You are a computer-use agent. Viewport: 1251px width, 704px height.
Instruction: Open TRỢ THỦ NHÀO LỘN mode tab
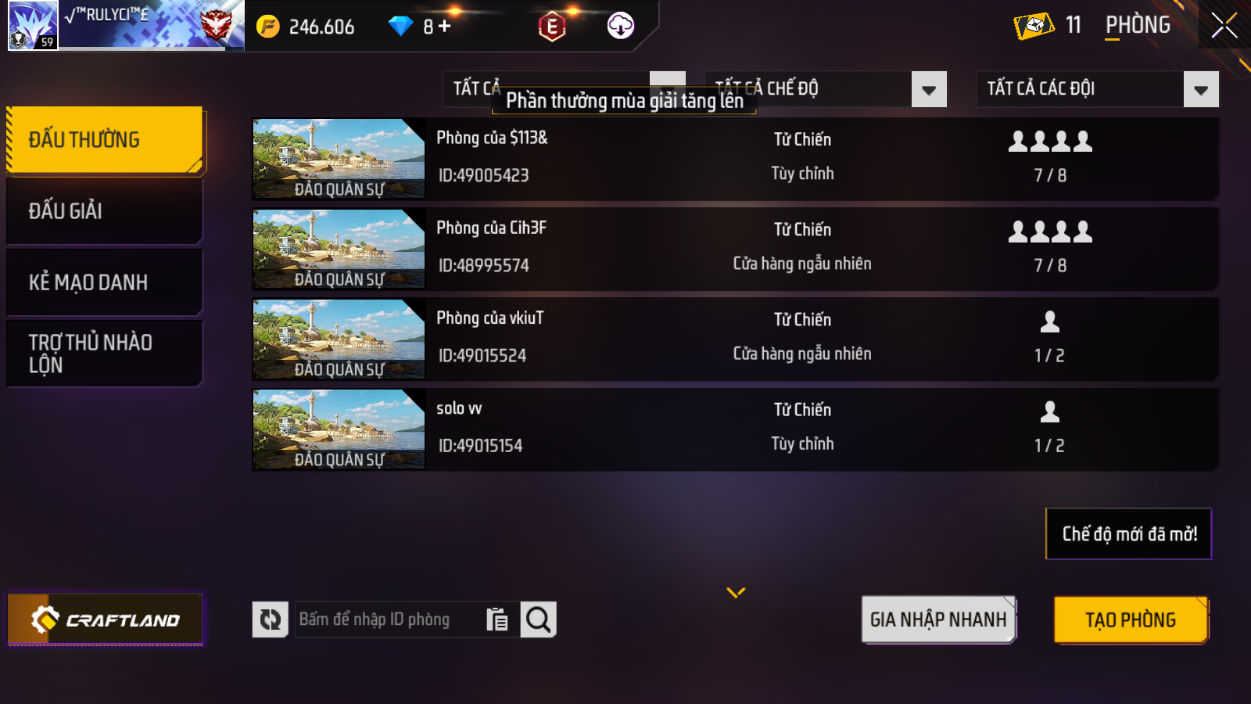(104, 353)
